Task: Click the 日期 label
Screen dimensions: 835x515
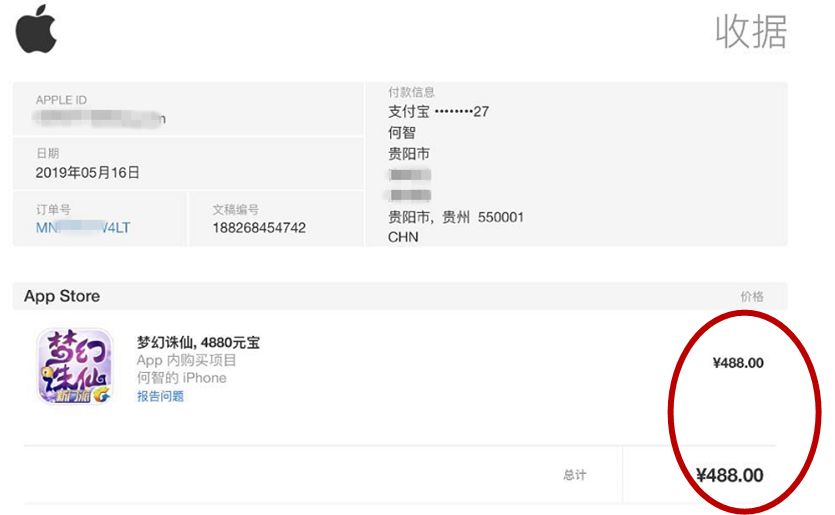Action: [47, 153]
